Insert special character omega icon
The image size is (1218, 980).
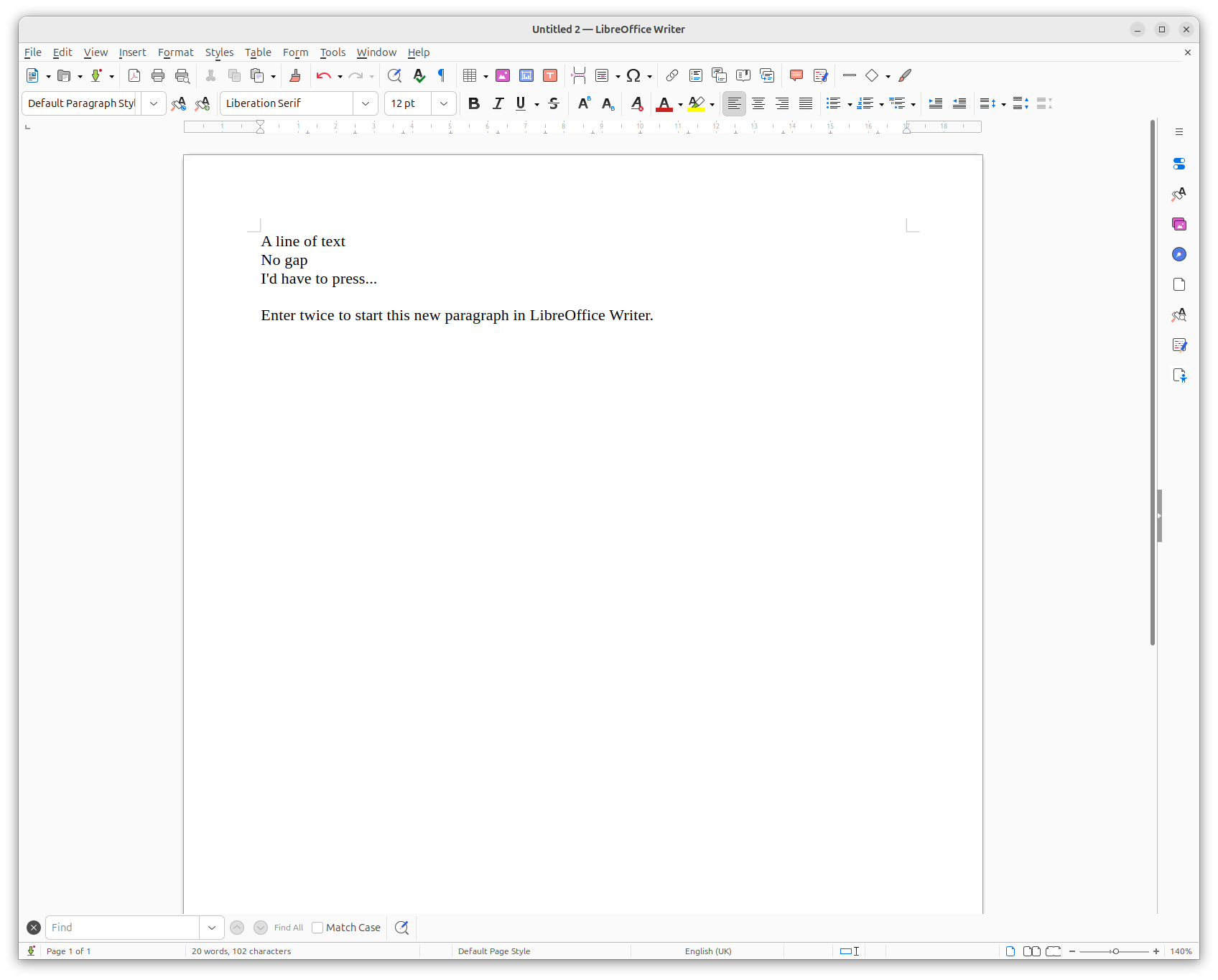pyautogui.click(x=633, y=75)
